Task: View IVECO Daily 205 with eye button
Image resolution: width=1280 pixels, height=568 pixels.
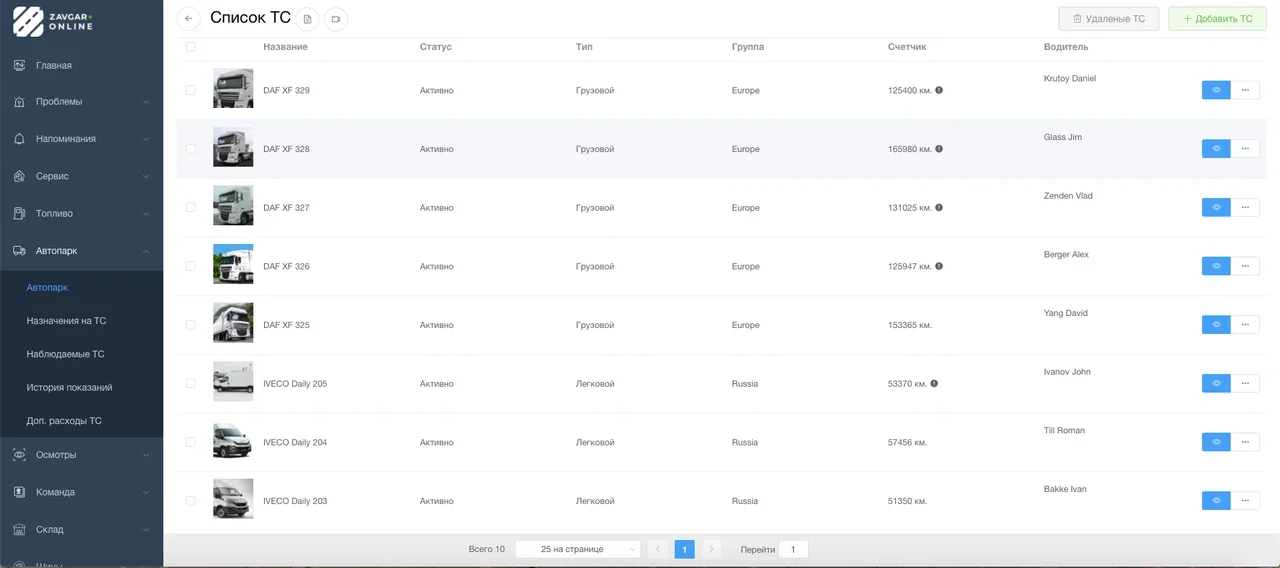Action: click(1216, 384)
